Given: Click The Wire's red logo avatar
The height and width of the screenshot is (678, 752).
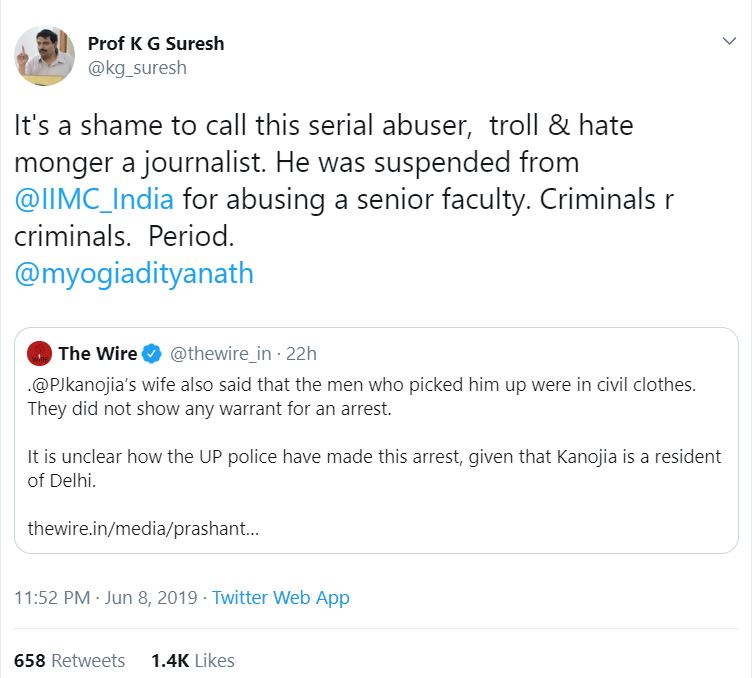Looking at the screenshot, I should pyautogui.click(x=40, y=354).
